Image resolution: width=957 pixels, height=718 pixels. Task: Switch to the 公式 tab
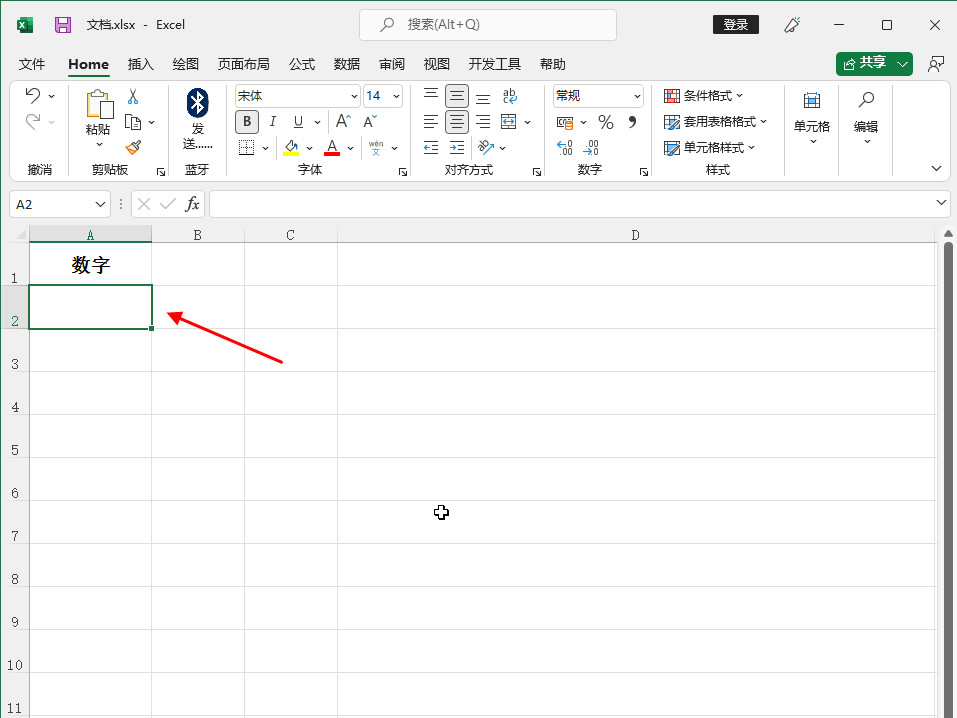[302, 64]
